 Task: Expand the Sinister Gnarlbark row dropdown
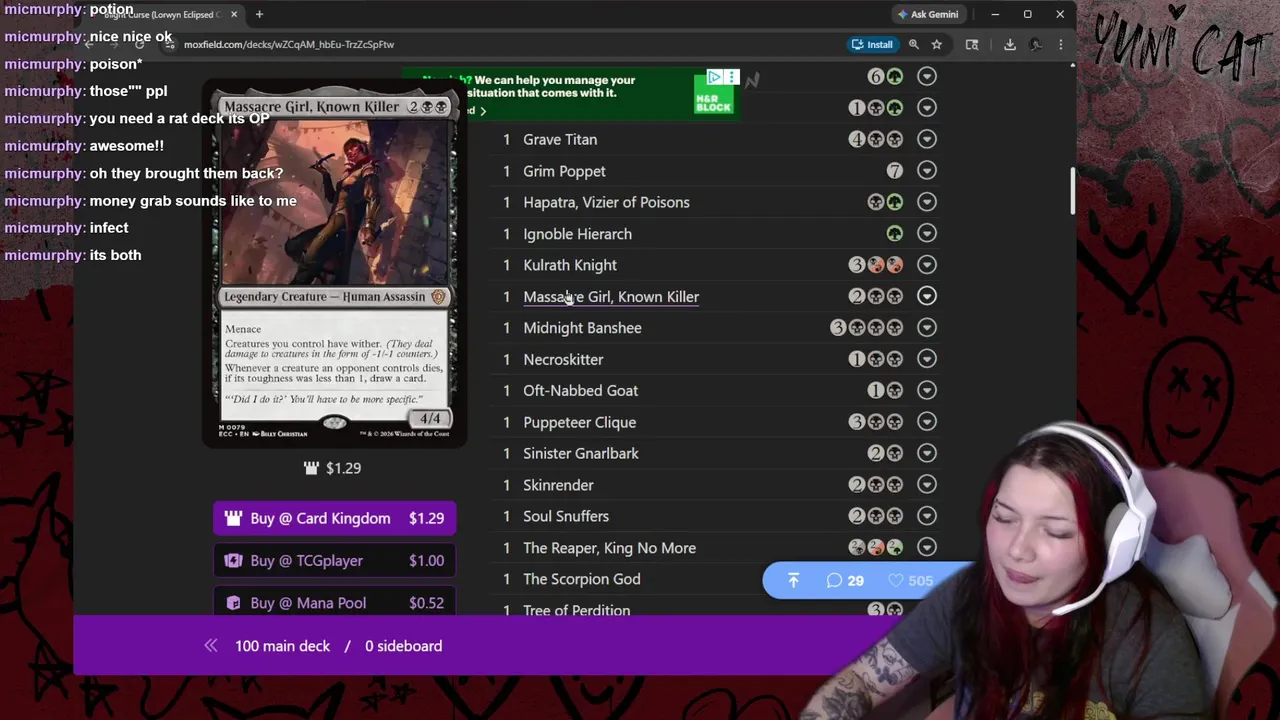pyautogui.click(x=927, y=453)
